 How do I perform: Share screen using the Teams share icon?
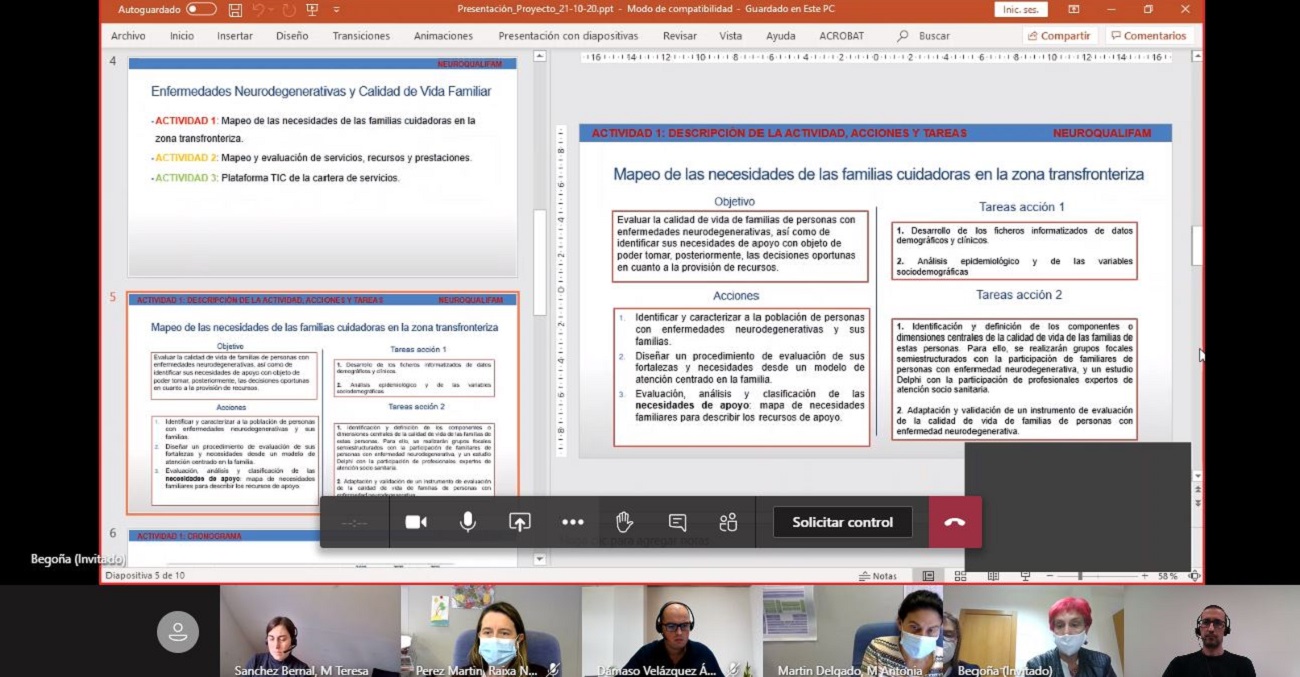pos(519,522)
